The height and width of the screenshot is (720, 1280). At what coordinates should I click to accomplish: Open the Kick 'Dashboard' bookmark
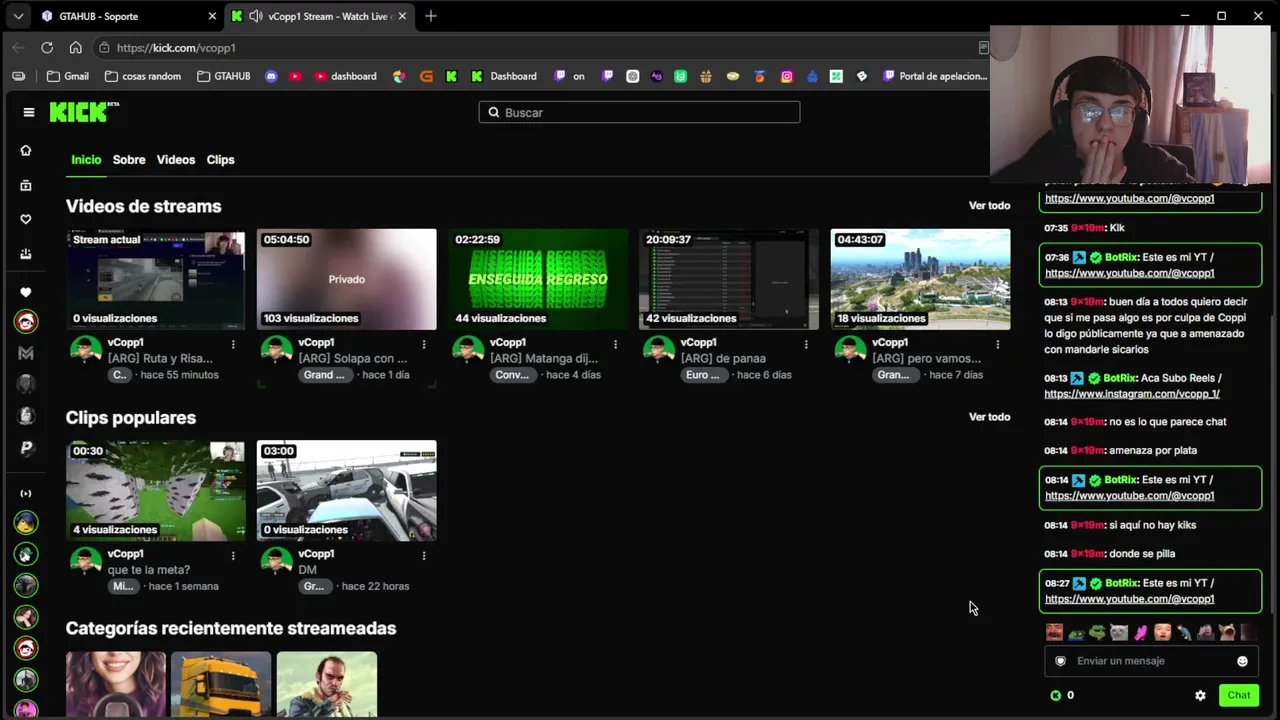504,76
